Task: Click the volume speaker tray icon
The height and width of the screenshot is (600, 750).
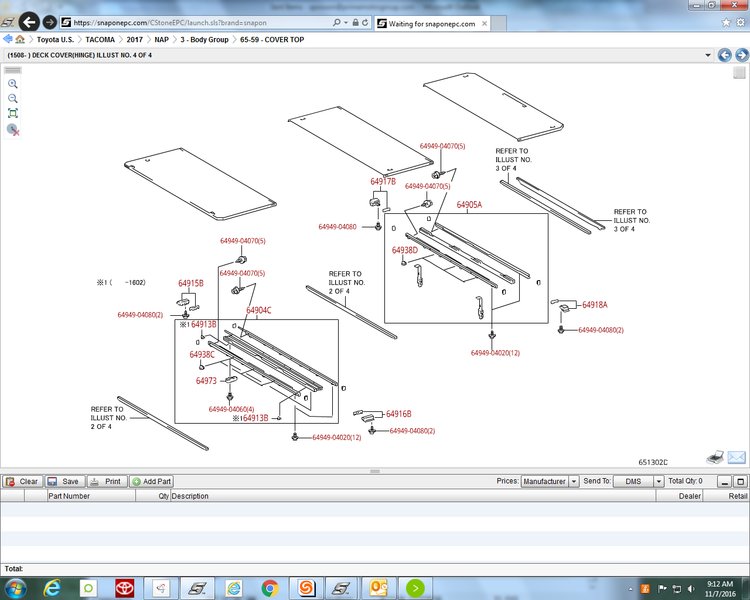Action: (690, 589)
